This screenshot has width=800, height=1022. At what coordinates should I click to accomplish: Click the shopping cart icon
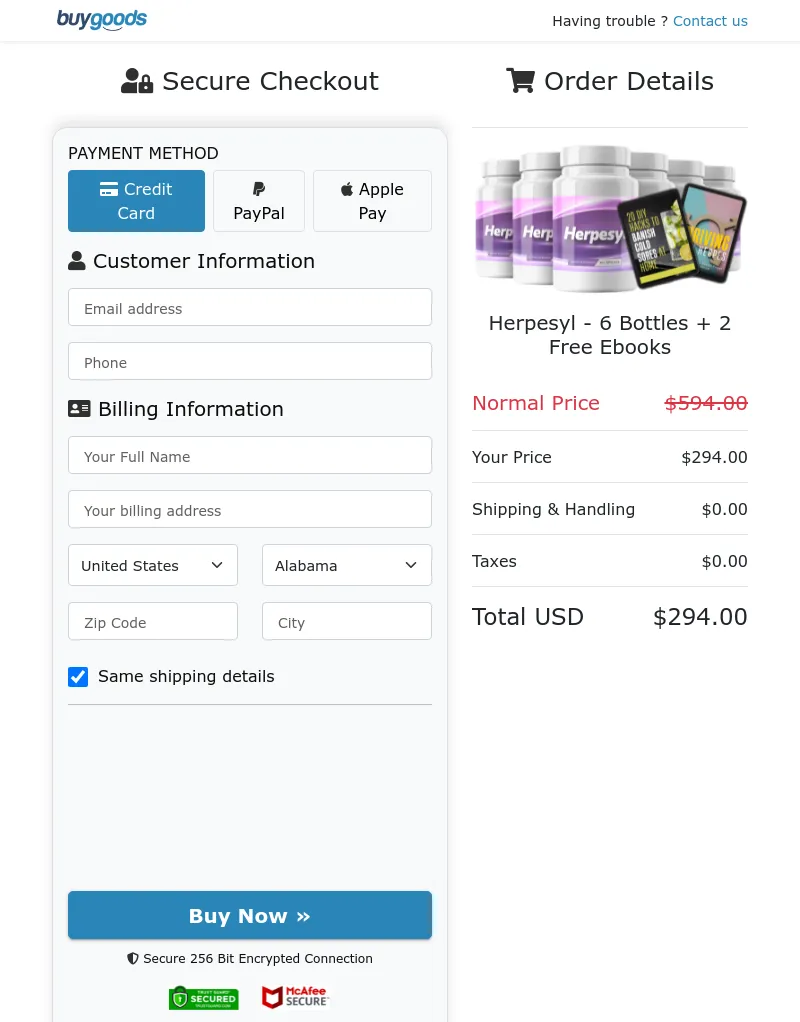[x=520, y=81]
